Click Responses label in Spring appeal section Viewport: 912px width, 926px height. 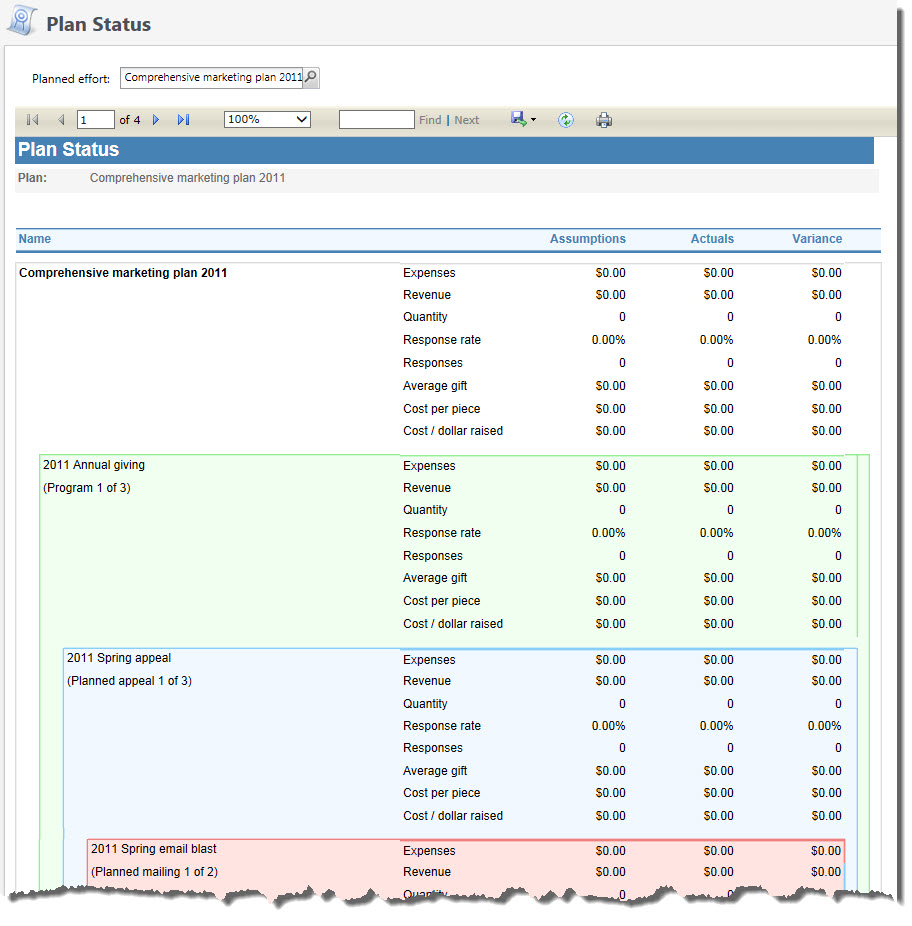pos(433,748)
